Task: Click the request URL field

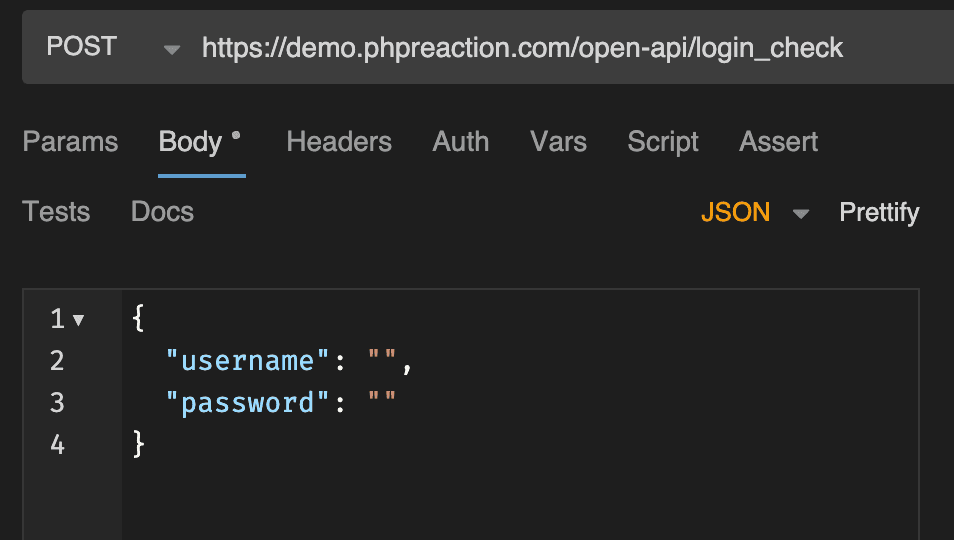Action: 522,48
